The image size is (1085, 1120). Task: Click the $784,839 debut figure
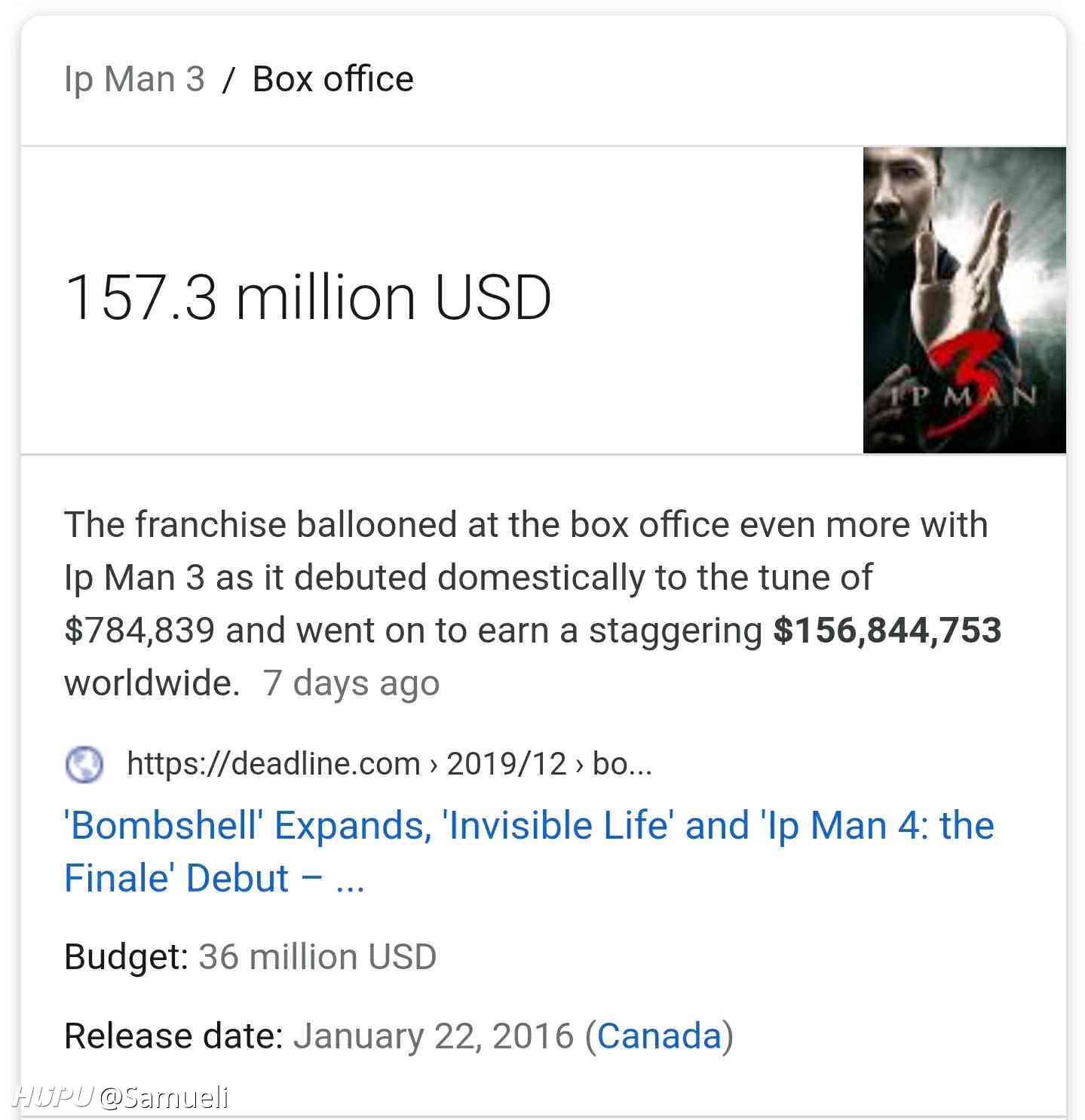139,631
